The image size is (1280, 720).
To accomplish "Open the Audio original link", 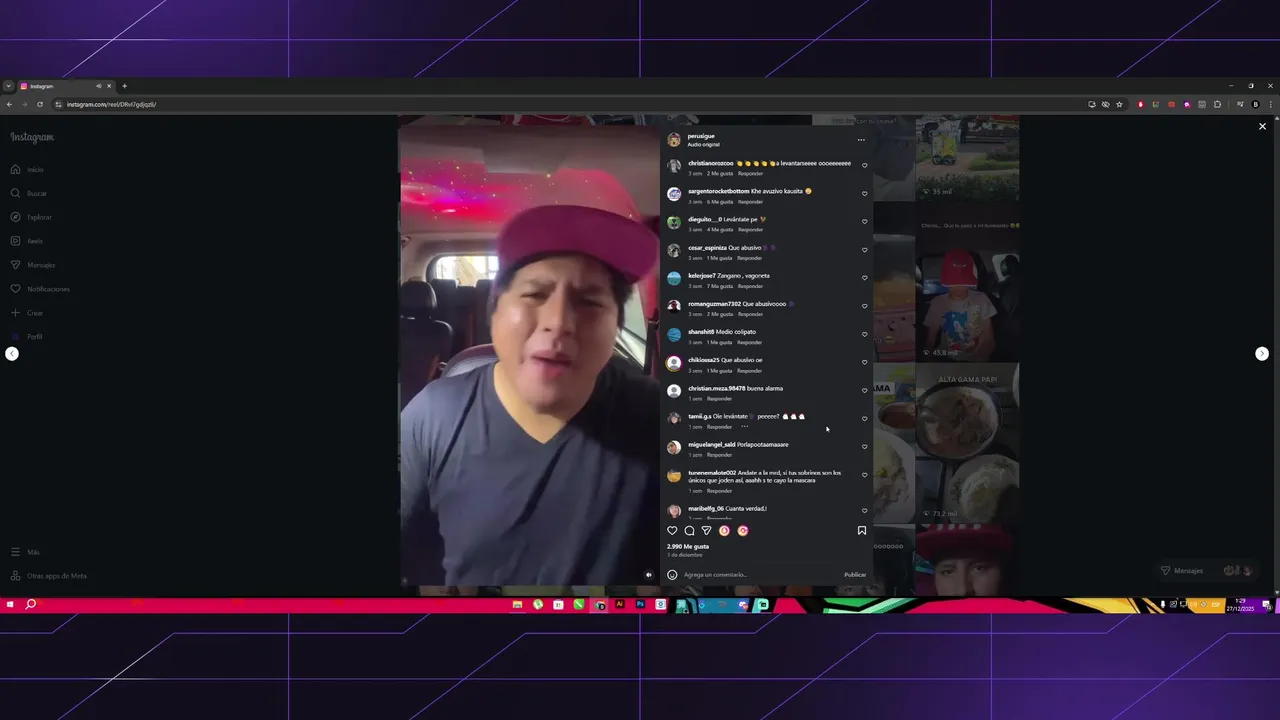I will tap(703, 145).
